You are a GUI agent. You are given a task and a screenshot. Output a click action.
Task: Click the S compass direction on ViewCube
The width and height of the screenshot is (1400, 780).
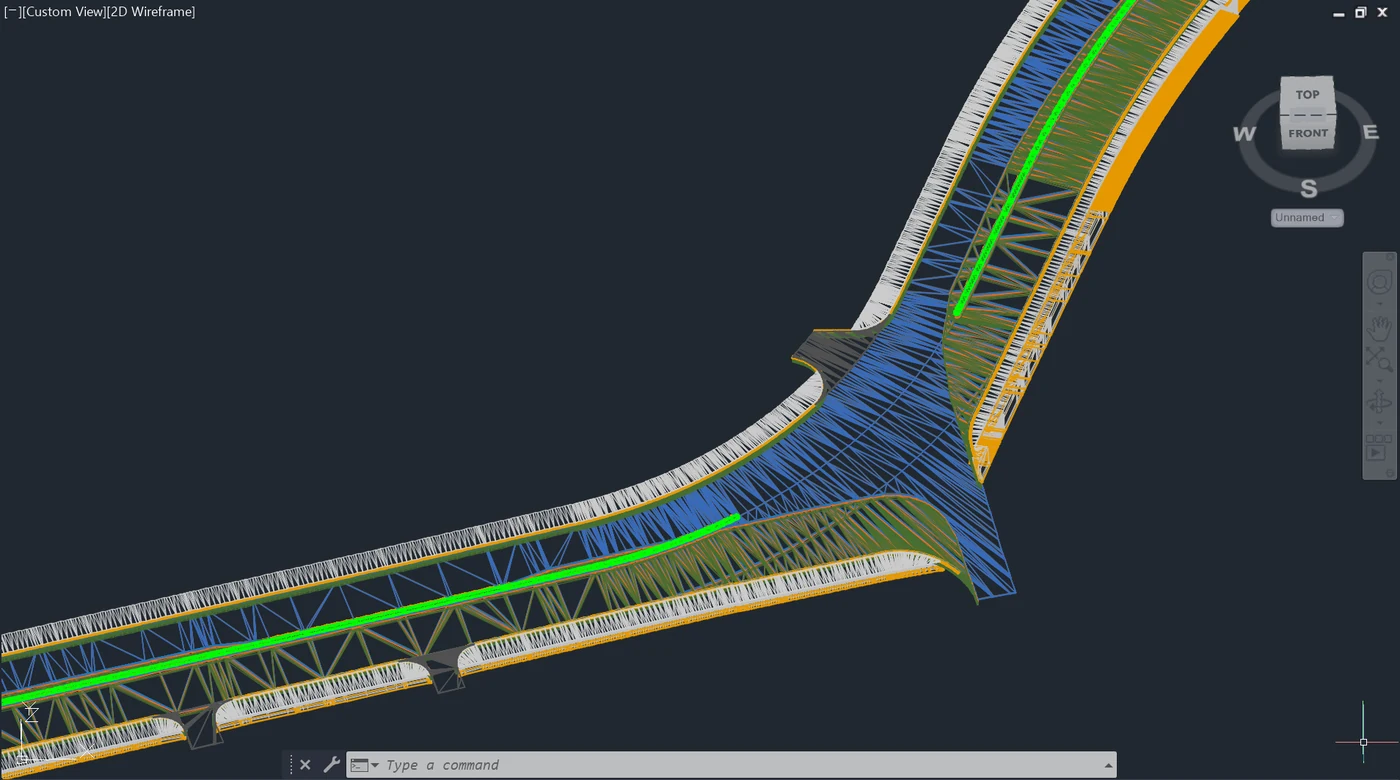pyautogui.click(x=1308, y=188)
